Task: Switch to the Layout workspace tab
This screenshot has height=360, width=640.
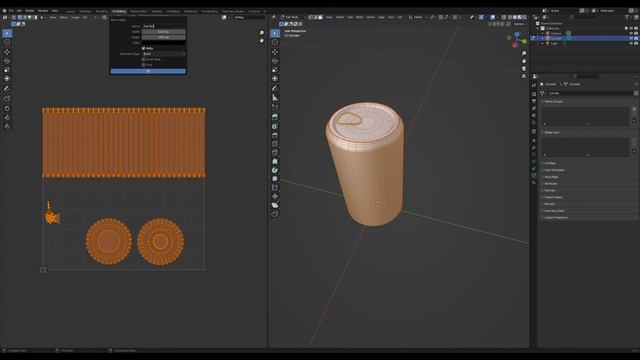Action: pyautogui.click(x=70, y=11)
